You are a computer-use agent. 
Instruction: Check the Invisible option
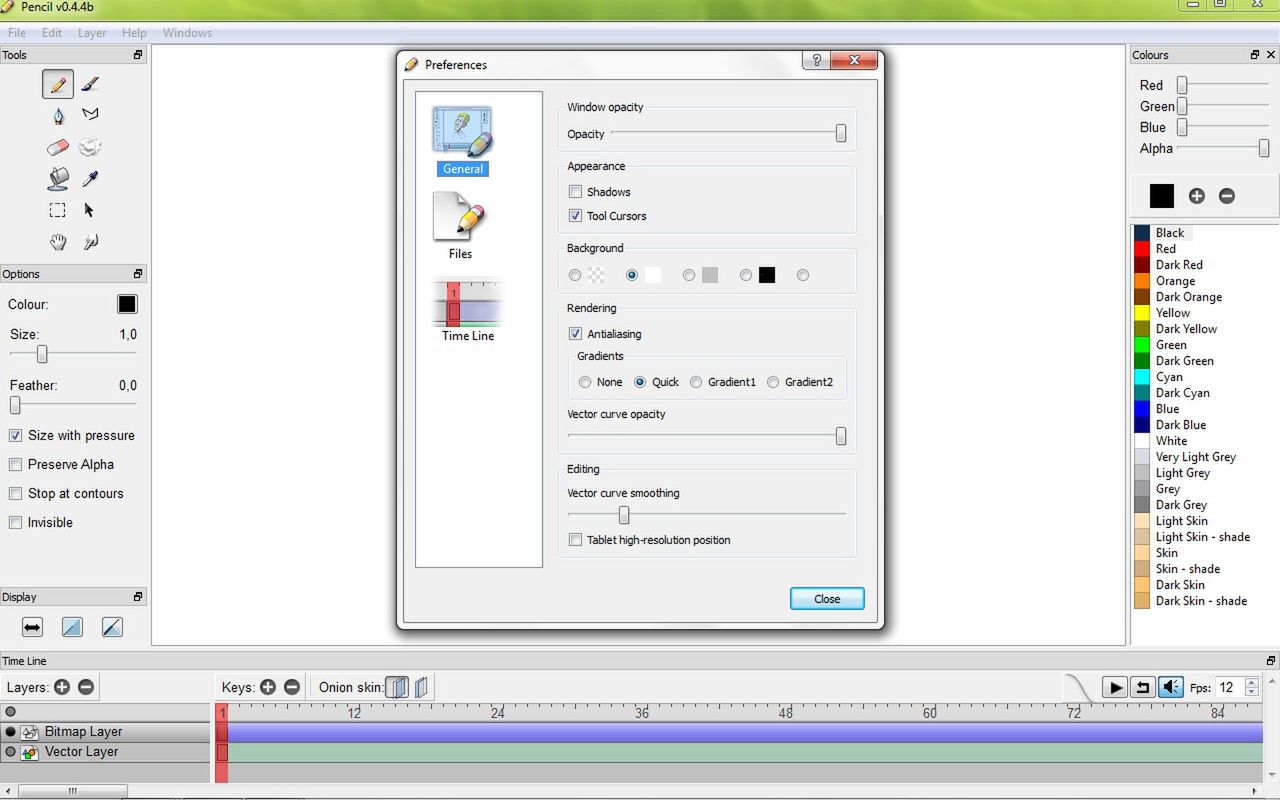[x=15, y=523]
